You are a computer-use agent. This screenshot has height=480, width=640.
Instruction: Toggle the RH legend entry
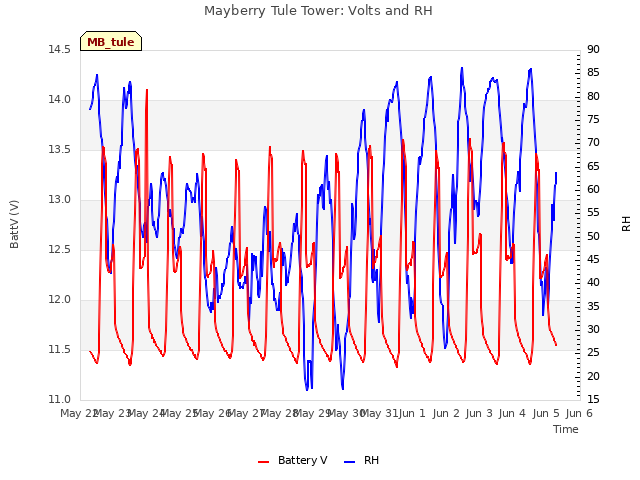click(362, 460)
